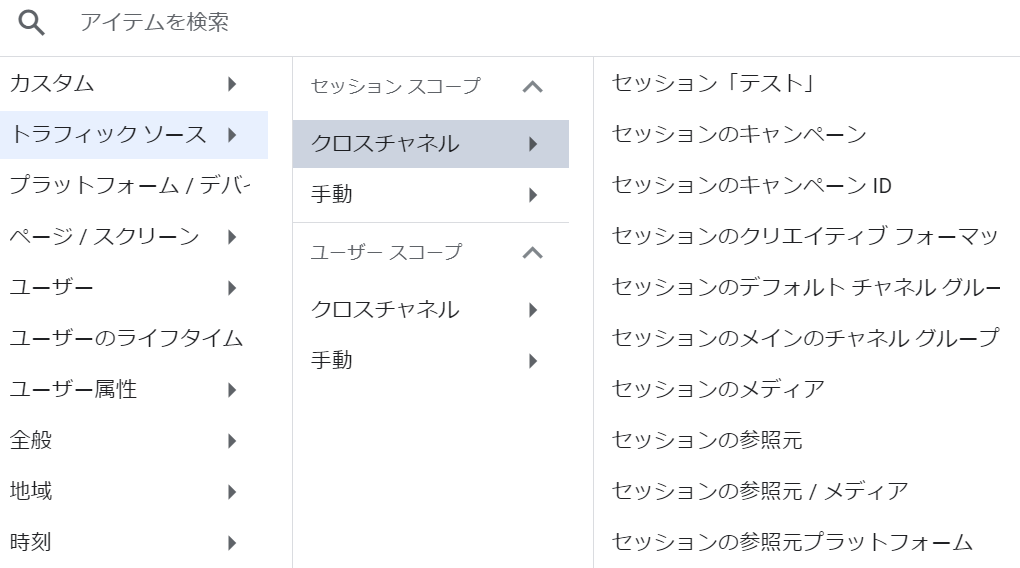Select セッションの参照元 / メディア item
The width and height of the screenshot is (1020, 568).
point(760,491)
